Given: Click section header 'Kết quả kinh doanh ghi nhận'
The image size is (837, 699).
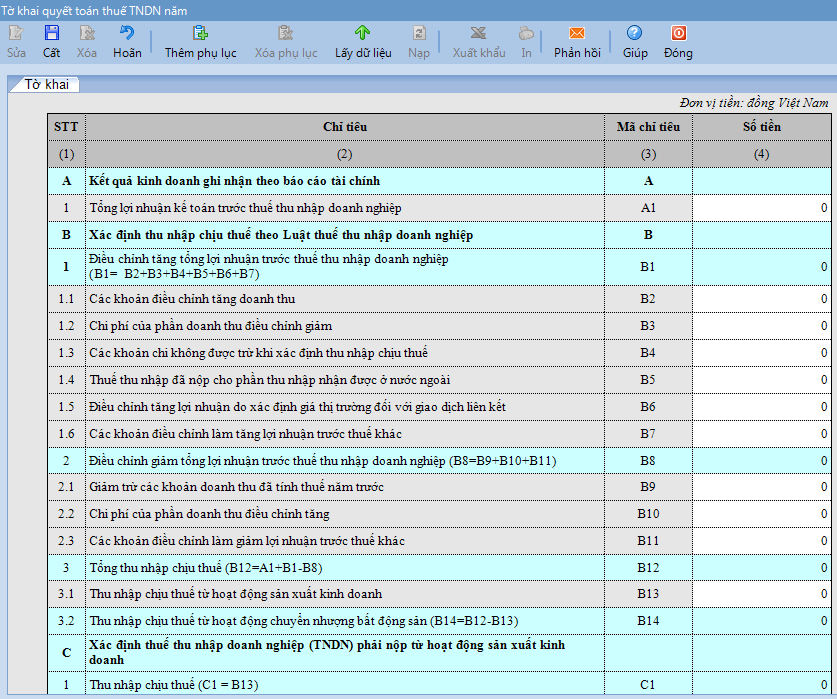Looking at the screenshot, I should pos(234,181).
